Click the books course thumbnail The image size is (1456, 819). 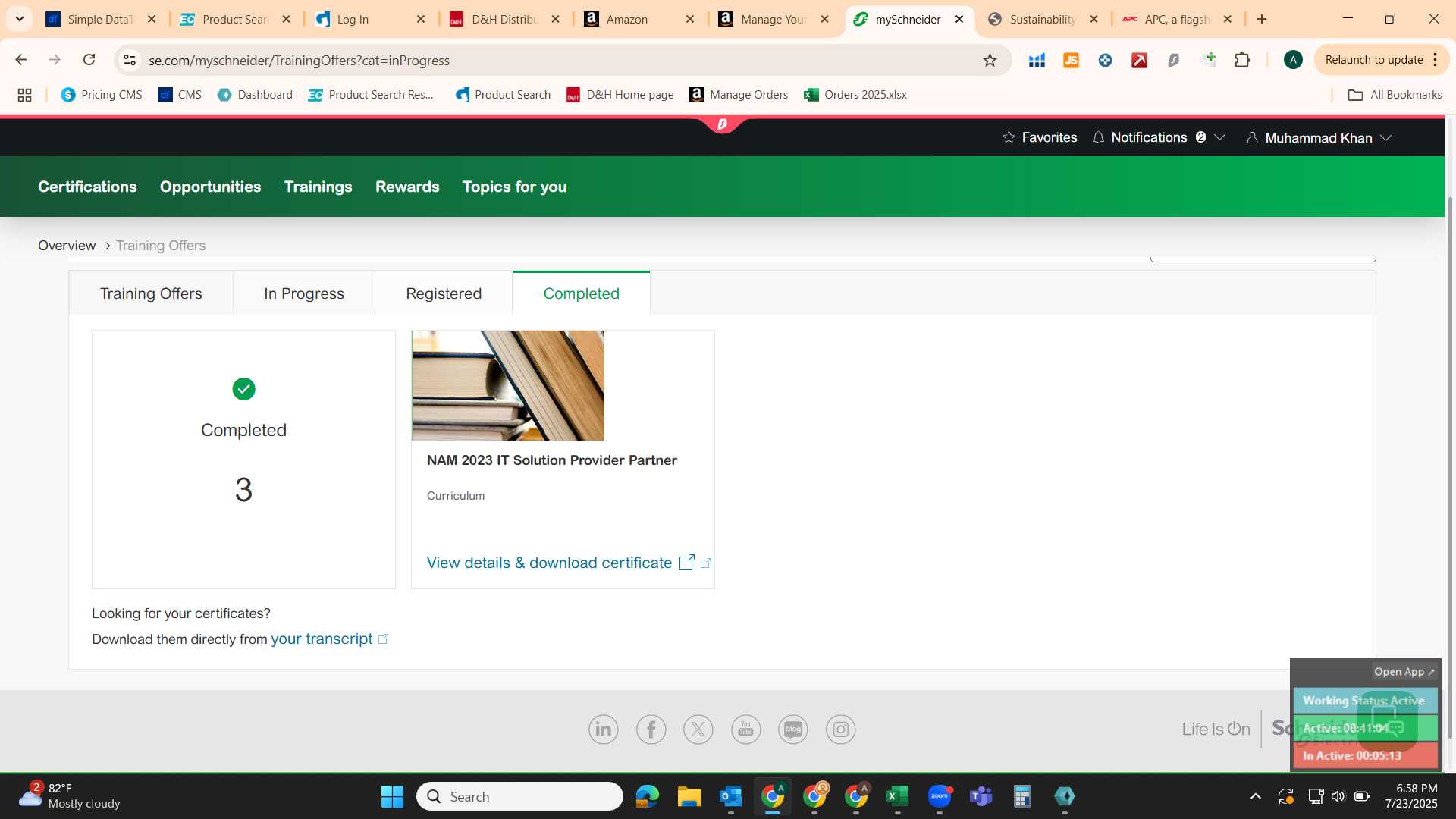pos(508,385)
